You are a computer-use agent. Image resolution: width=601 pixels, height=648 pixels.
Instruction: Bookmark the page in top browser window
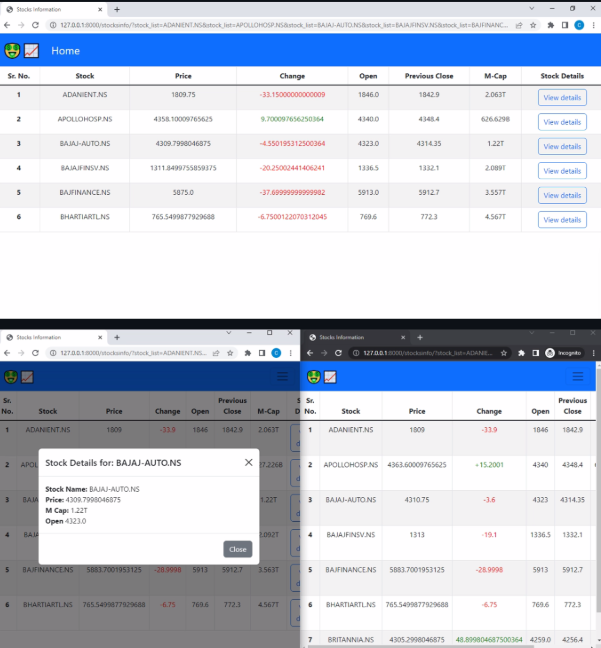(533, 25)
